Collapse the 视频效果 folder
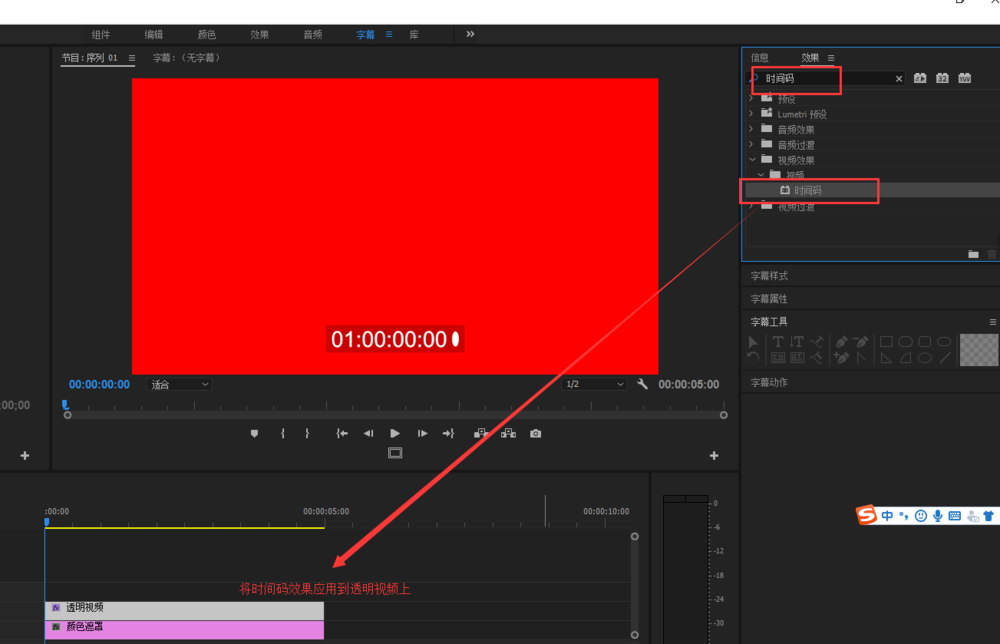Viewport: 1000px width, 644px height. [751, 159]
